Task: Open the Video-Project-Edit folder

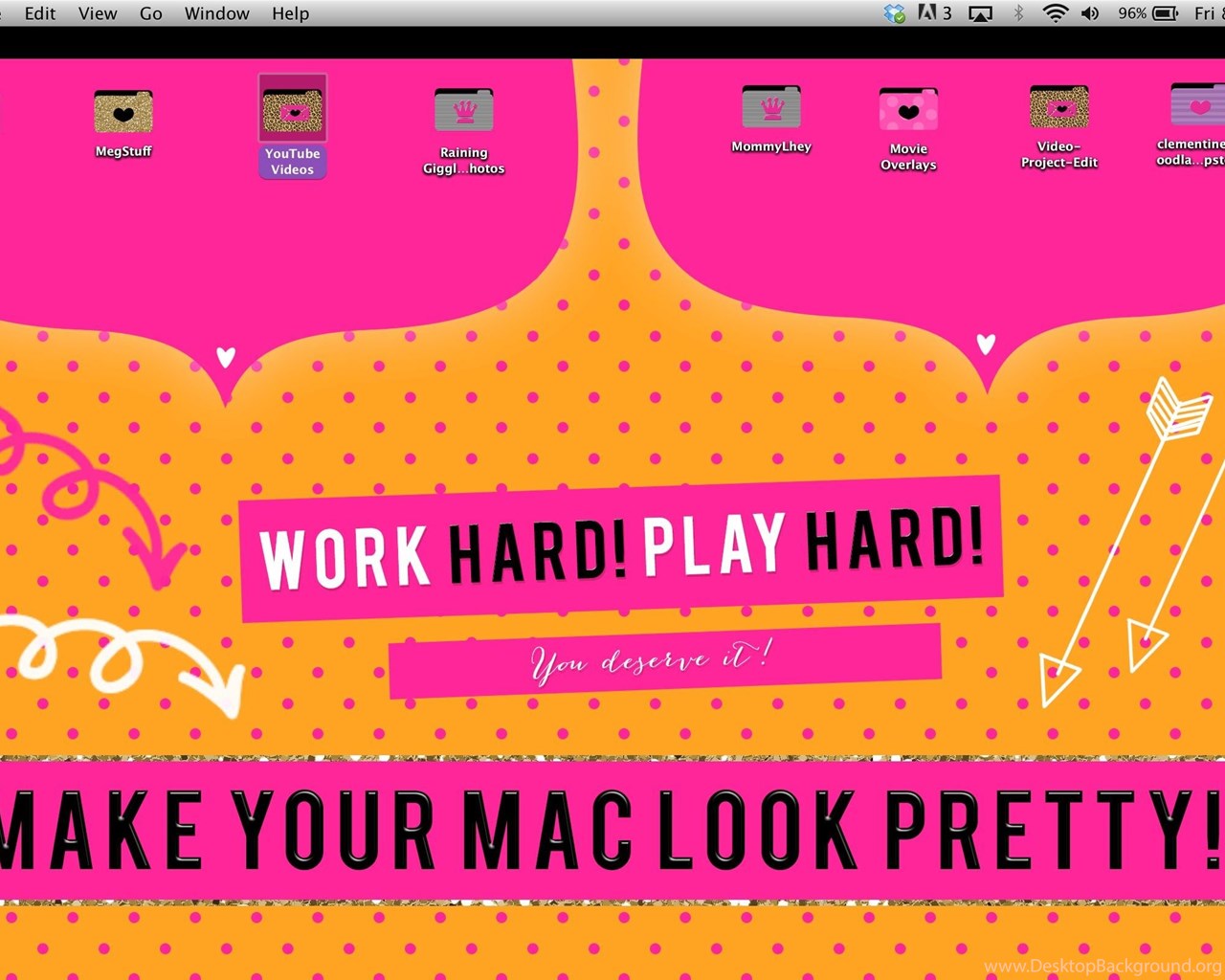Action: pyautogui.click(x=1058, y=107)
